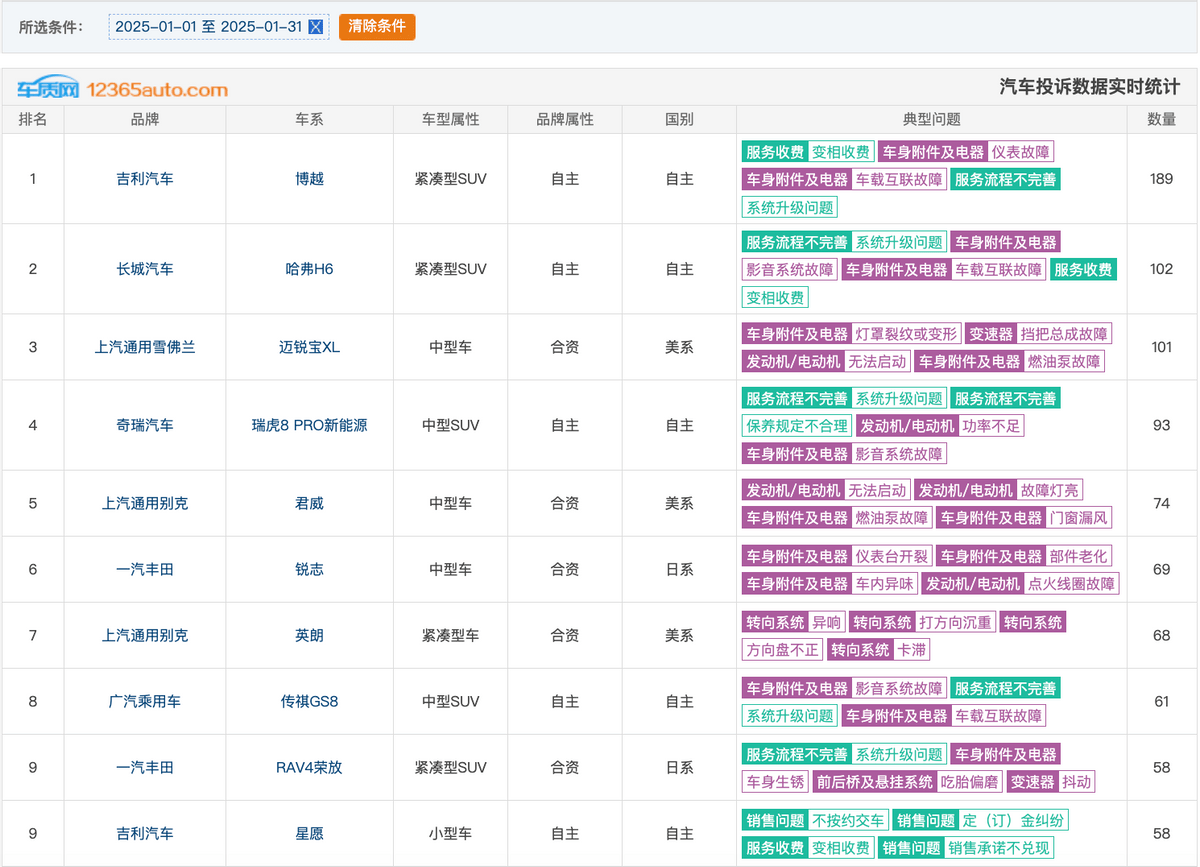Open 吉利汽车 link in 星愿 row

click(x=145, y=833)
